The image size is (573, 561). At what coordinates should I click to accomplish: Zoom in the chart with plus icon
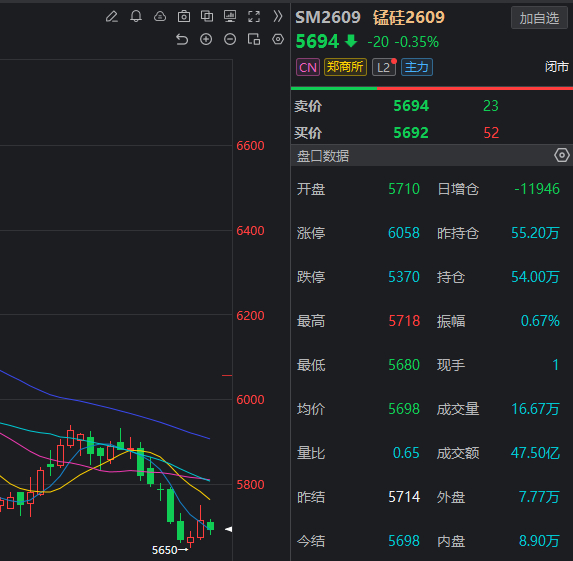pos(206,39)
